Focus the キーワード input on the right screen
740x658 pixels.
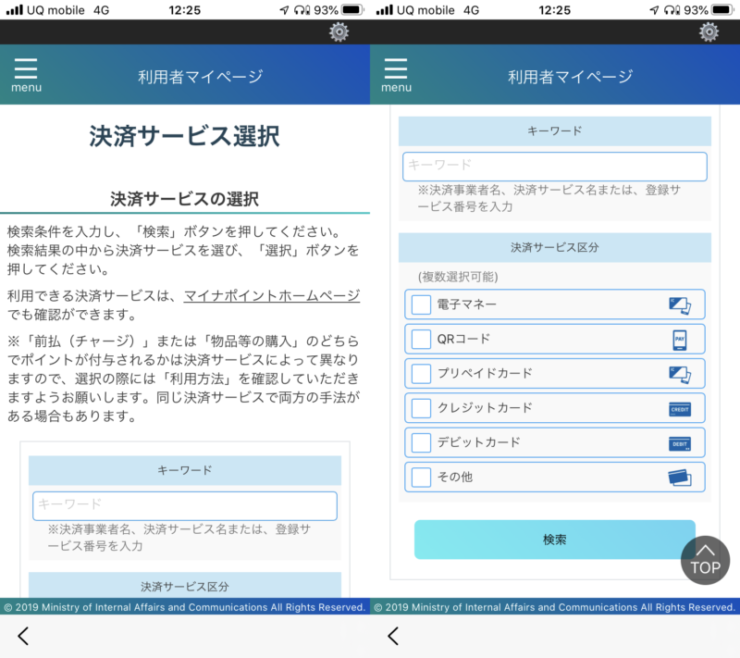[555, 166]
